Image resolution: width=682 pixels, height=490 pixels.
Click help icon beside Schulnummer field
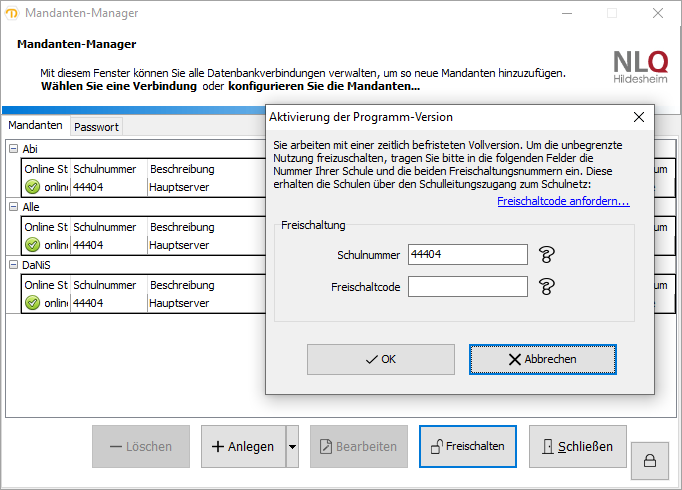click(546, 255)
